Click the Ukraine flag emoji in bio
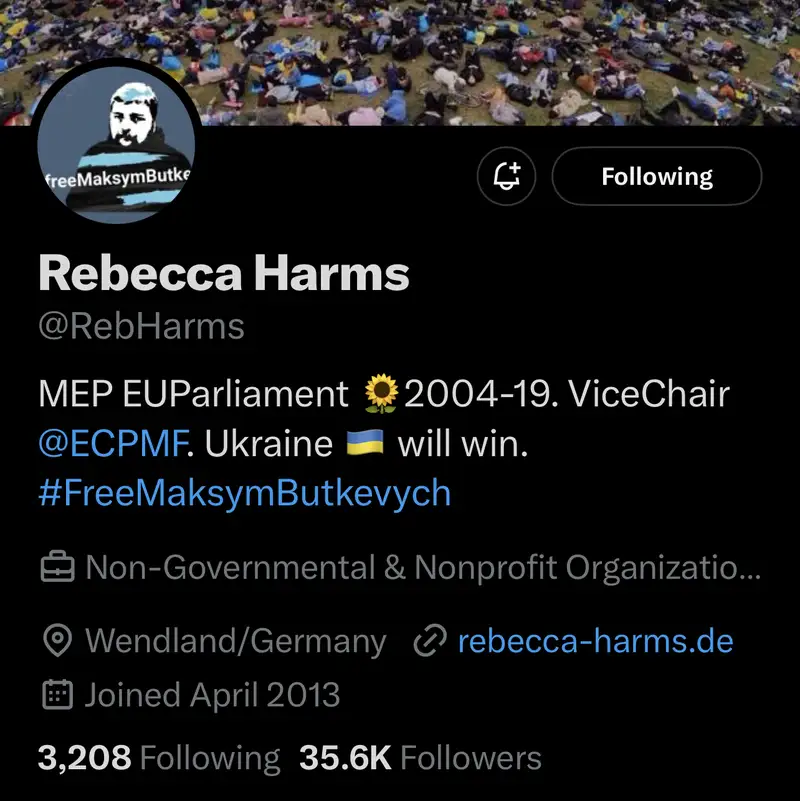800x801 pixels. click(x=365, y=442)
